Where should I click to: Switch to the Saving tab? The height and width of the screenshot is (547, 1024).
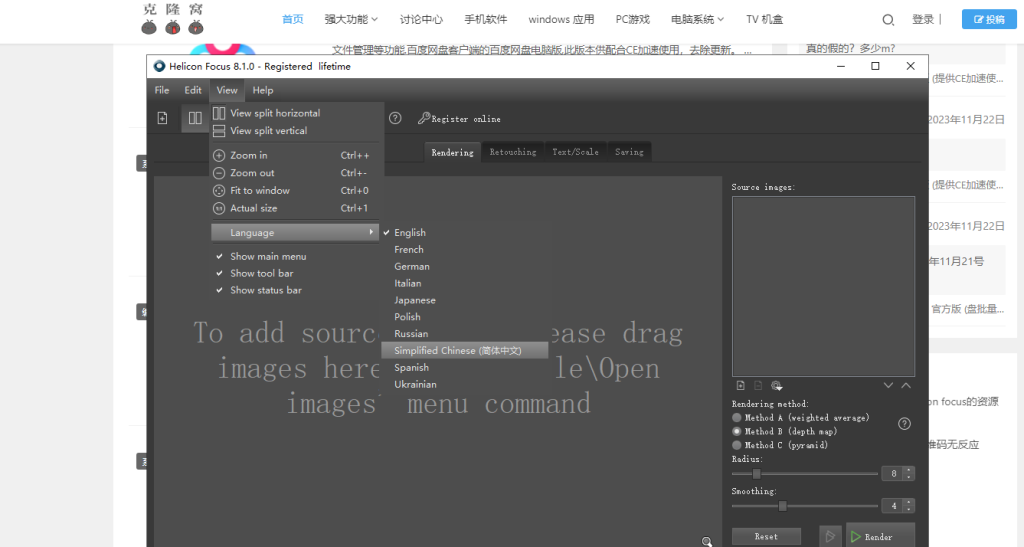[630, 152]
